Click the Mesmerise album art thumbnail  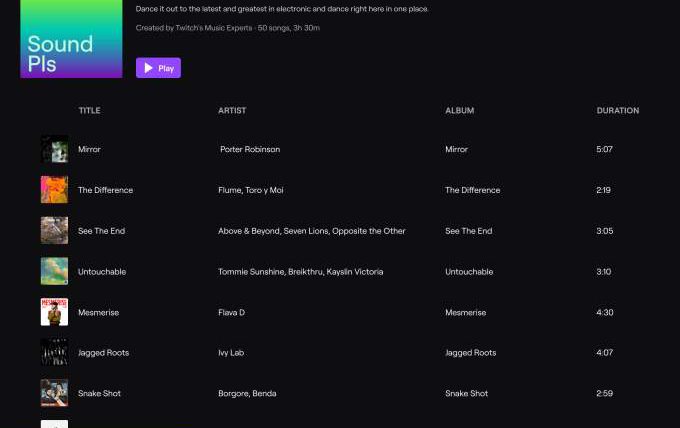click(x=54, y=312)
